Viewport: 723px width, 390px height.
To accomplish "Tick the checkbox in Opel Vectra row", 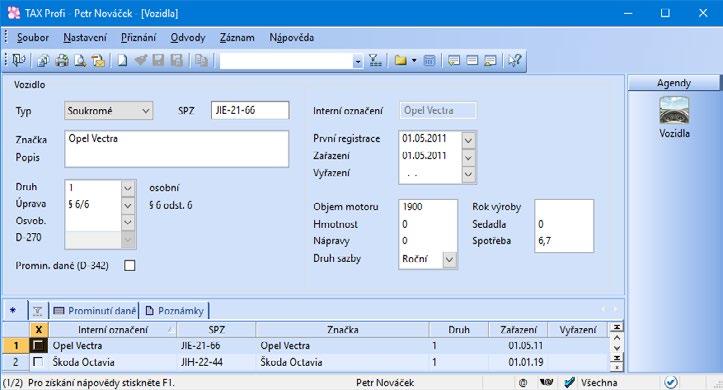I will click(x=38, y=345).
